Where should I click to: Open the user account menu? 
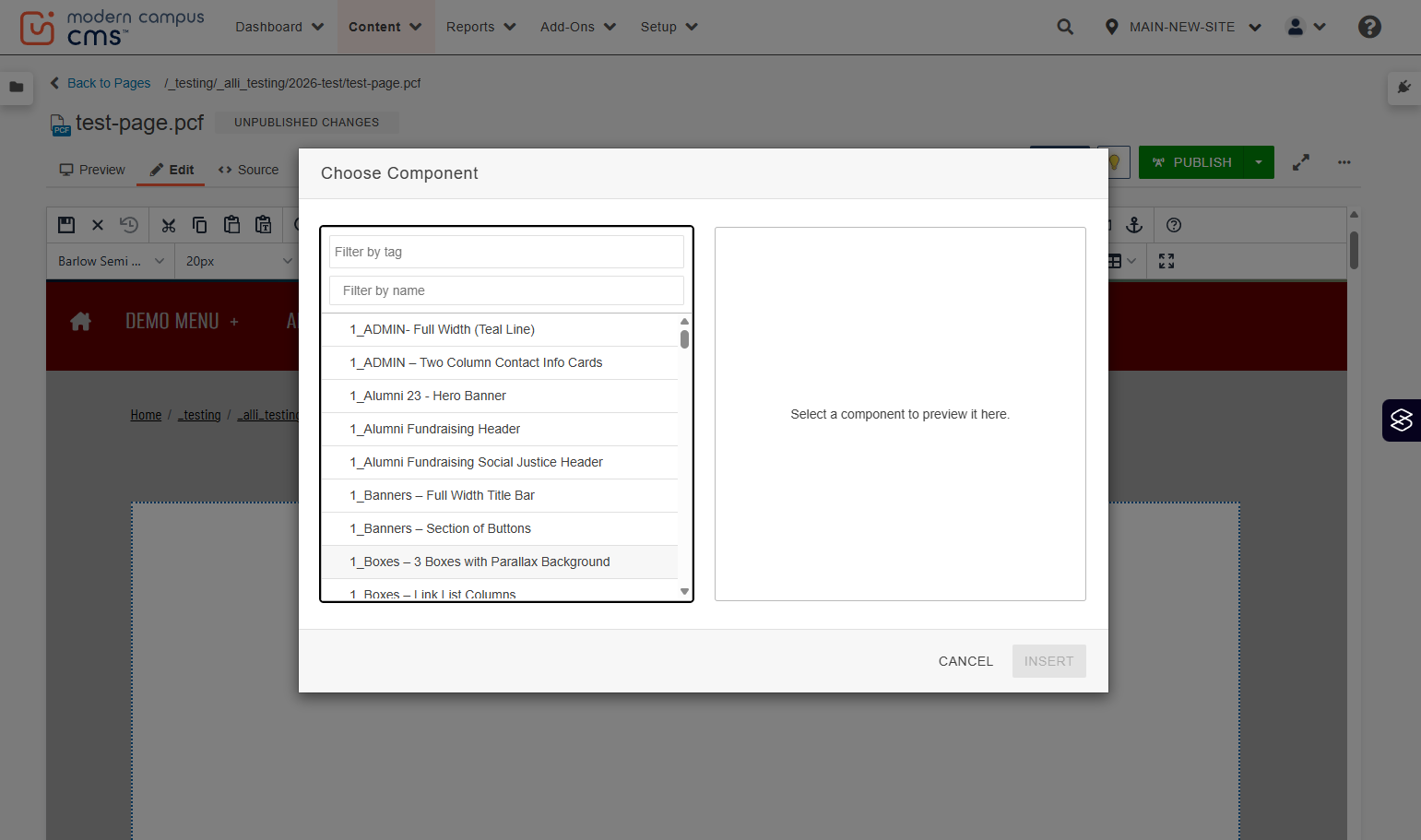[x=1306, y=27]
